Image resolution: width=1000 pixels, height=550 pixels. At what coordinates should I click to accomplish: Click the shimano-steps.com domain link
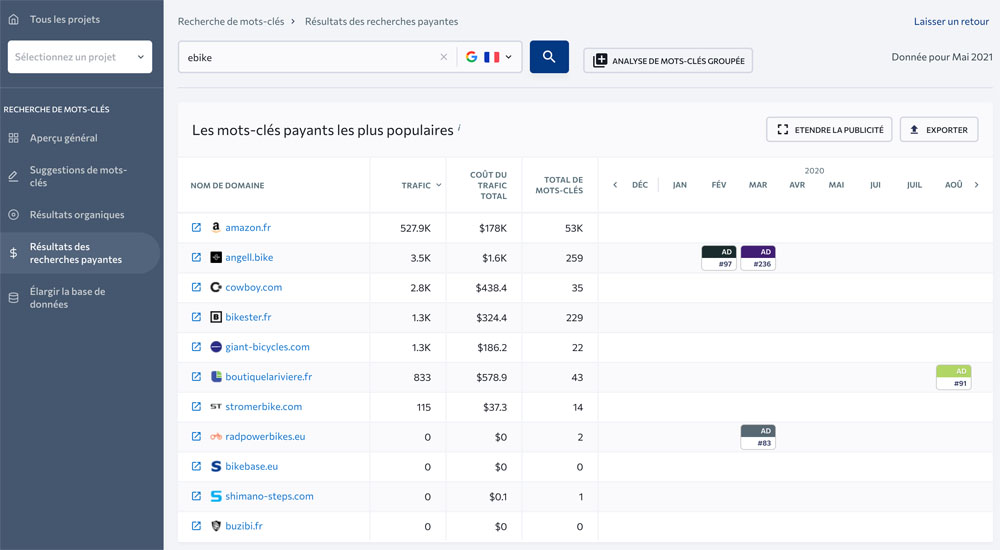pyautogui.click(x=269, y=496)
